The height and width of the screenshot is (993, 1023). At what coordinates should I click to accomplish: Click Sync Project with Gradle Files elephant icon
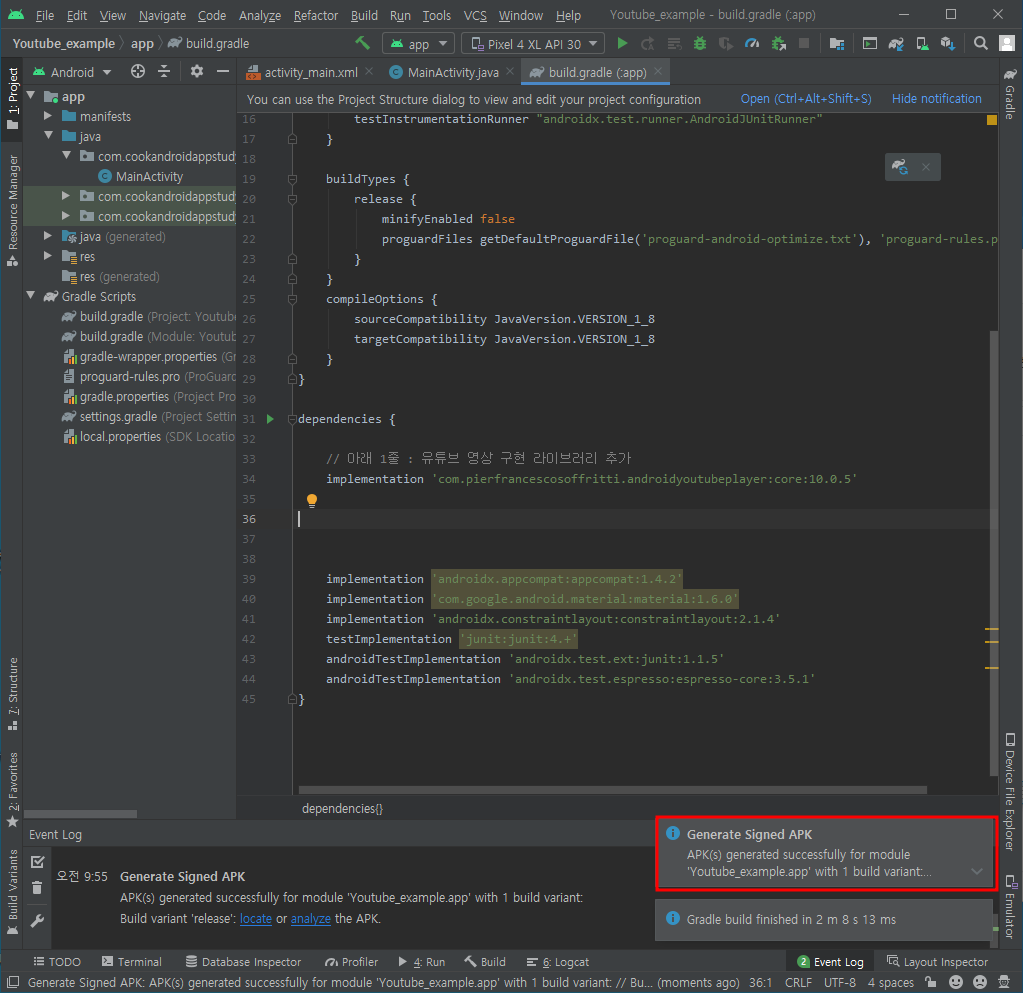pos(896,43)
